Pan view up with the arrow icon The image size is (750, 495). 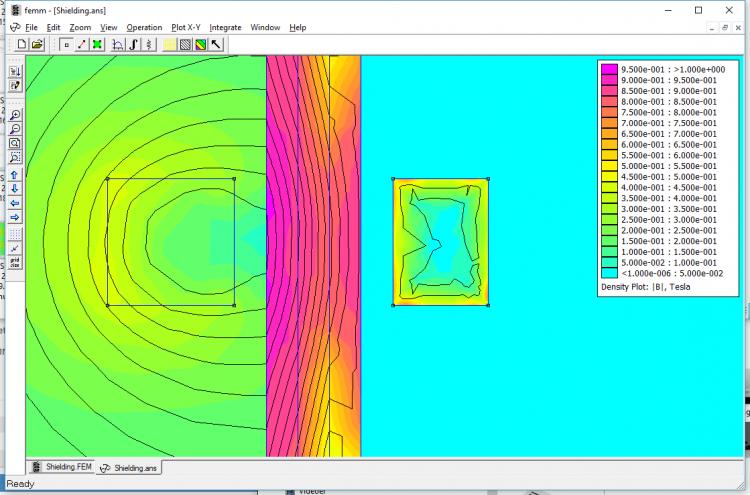pos(15,175)
